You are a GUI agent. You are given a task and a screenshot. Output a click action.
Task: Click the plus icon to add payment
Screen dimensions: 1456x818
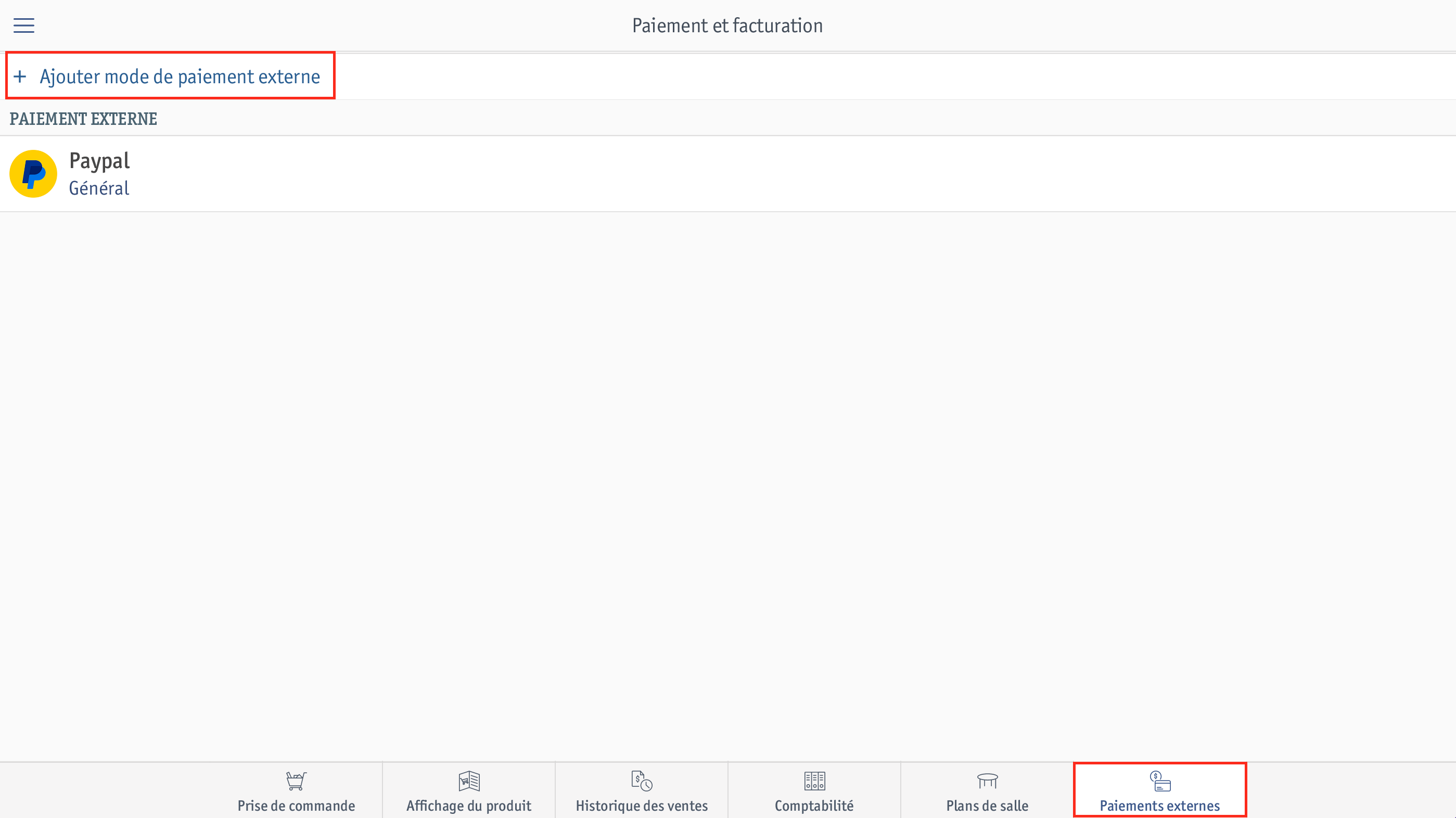pyautogui.click(x=20, y=76)
